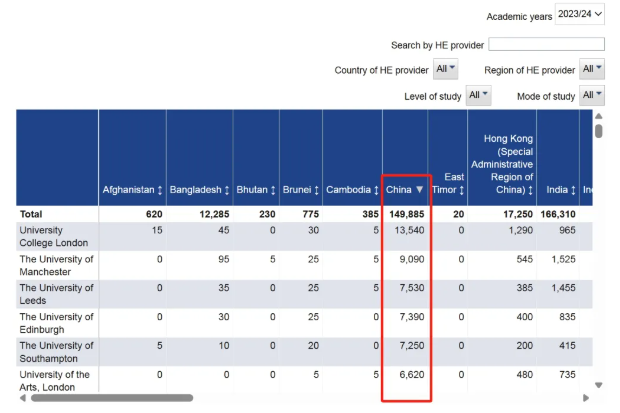
Task: Open the Academic years dropdown
Action: coord(580,15)
